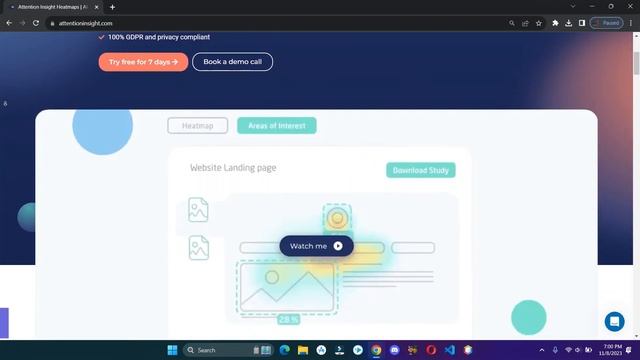This screenshot has height=360, width=640.
Task: Click the page vertical scrollbar thumb
Action: (636, 63)
